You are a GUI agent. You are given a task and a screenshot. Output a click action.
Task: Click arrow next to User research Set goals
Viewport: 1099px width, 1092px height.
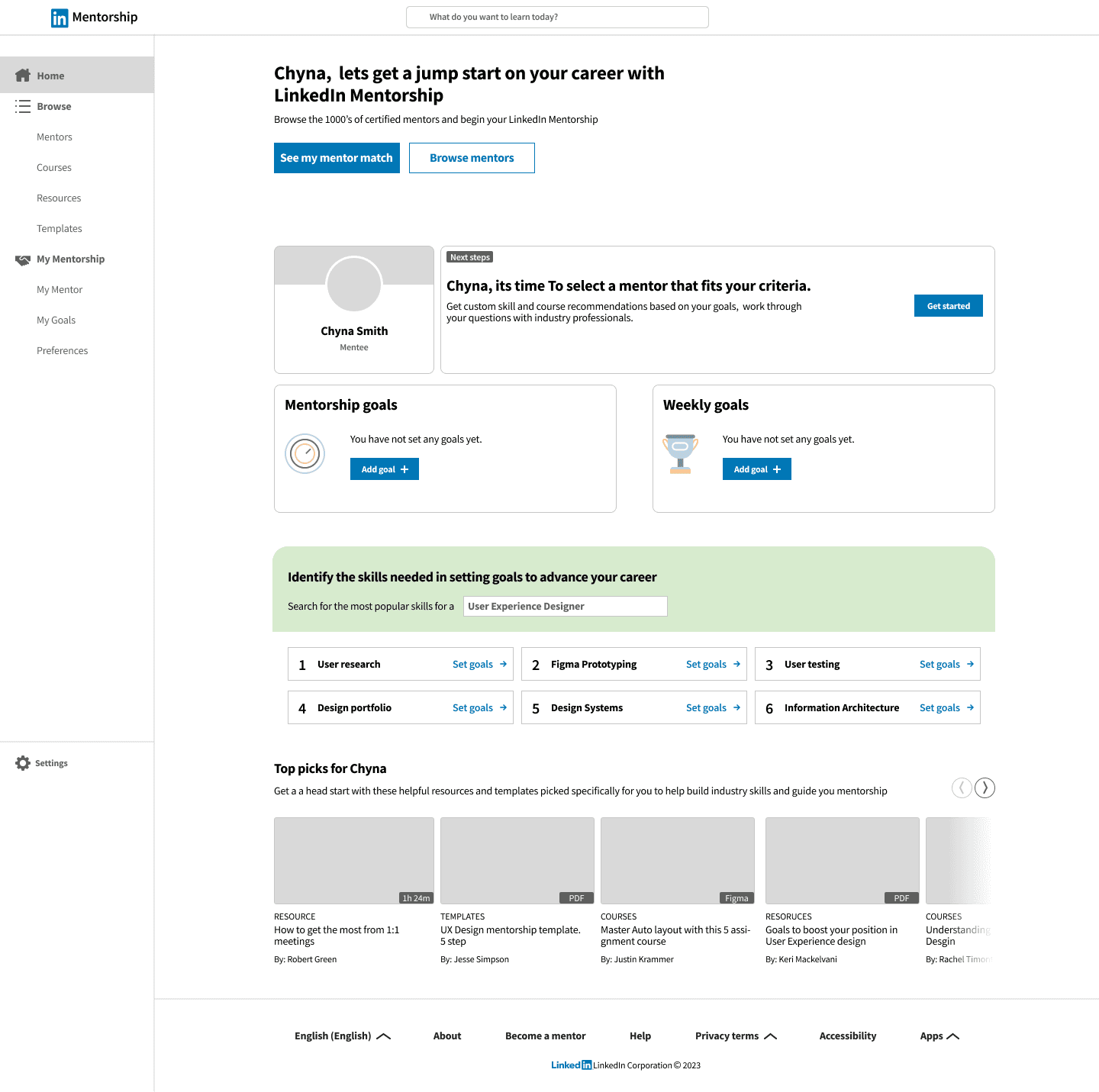[x=503, y=664]
